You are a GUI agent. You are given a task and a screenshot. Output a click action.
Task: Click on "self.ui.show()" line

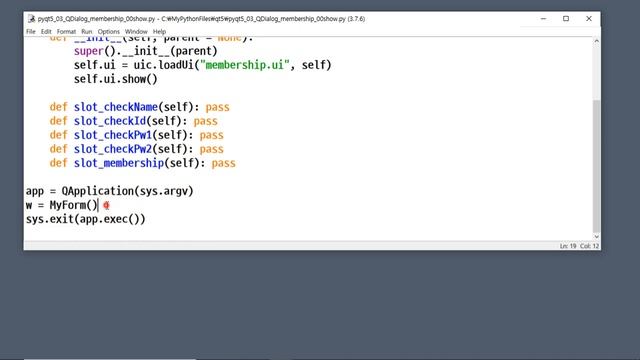[x=116, y=79]
